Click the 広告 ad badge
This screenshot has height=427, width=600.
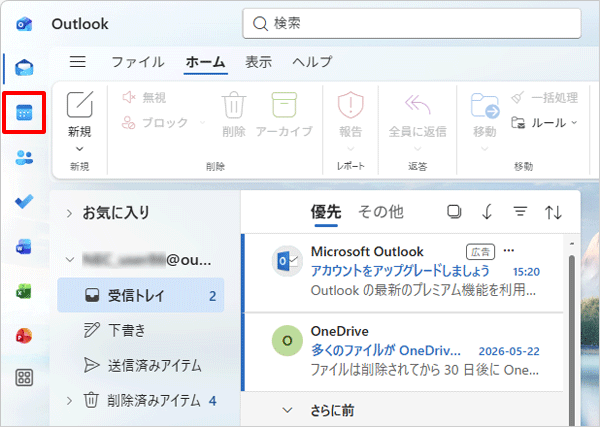(480, 252)
